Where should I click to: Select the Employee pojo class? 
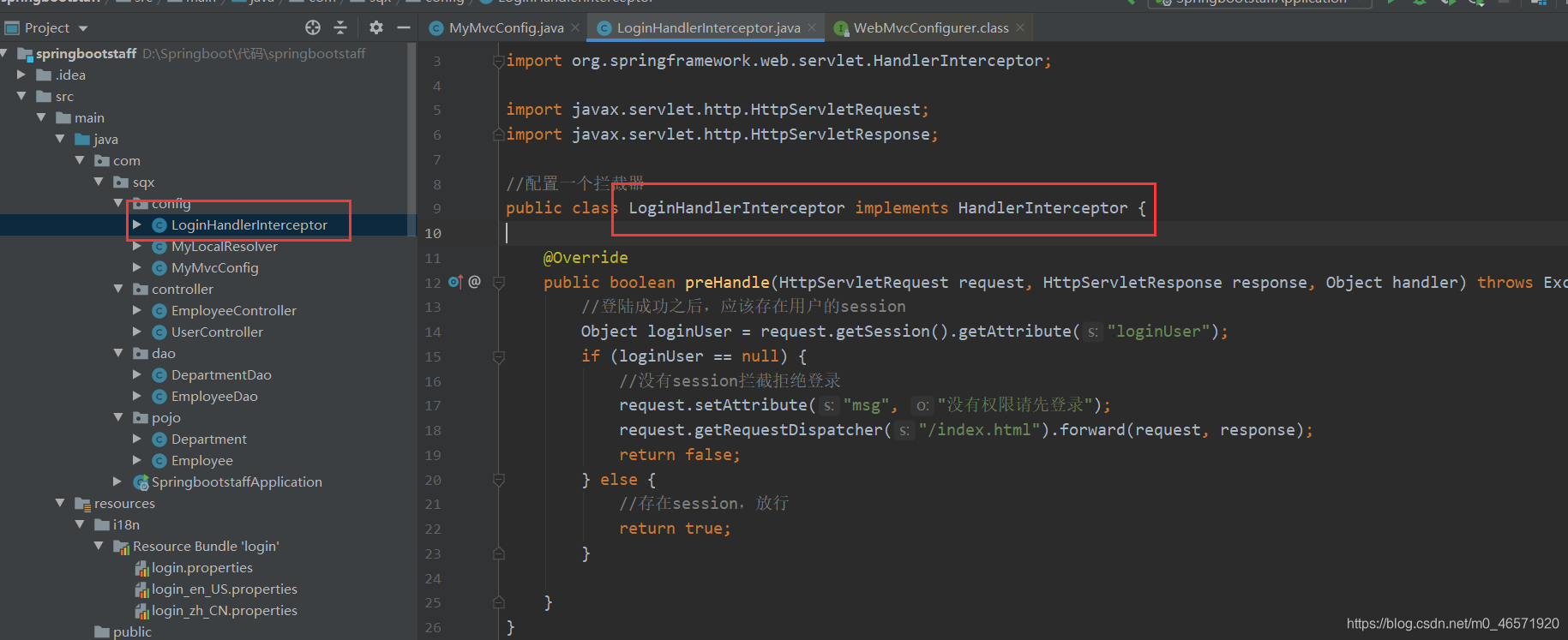(x=201, y=461)
